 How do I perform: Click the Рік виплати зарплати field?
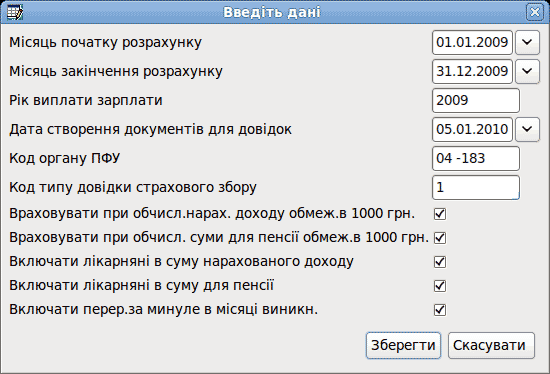click(x=476, y=100)
